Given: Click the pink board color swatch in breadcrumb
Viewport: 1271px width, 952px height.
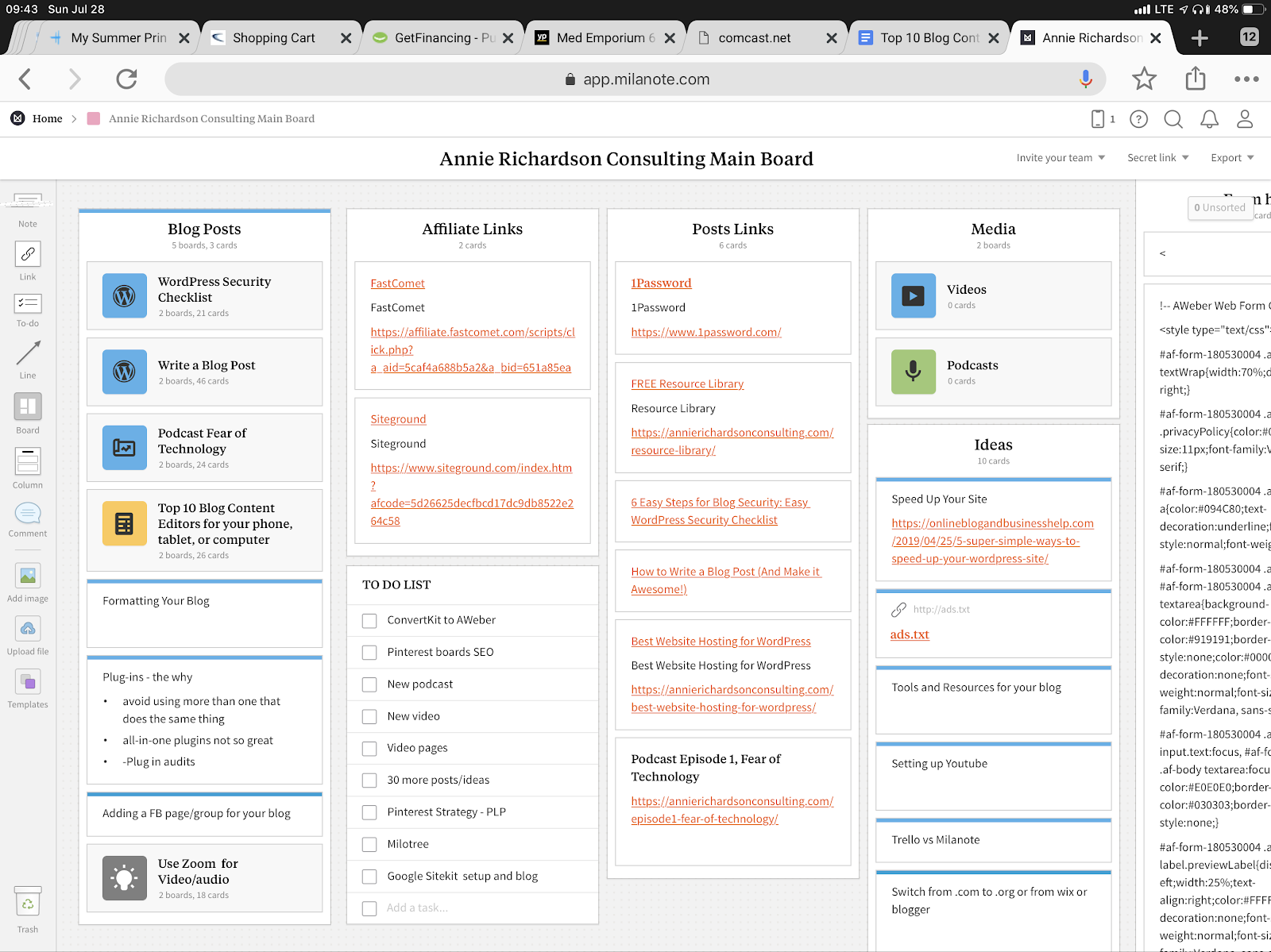Looking at the screenshot, I should [x=93, y=119].
